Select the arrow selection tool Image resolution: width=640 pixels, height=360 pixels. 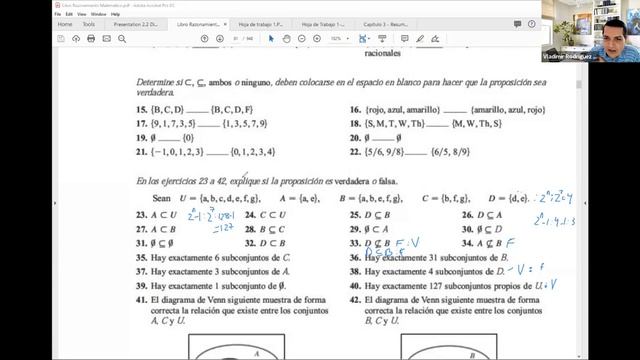tap(271, 39)
